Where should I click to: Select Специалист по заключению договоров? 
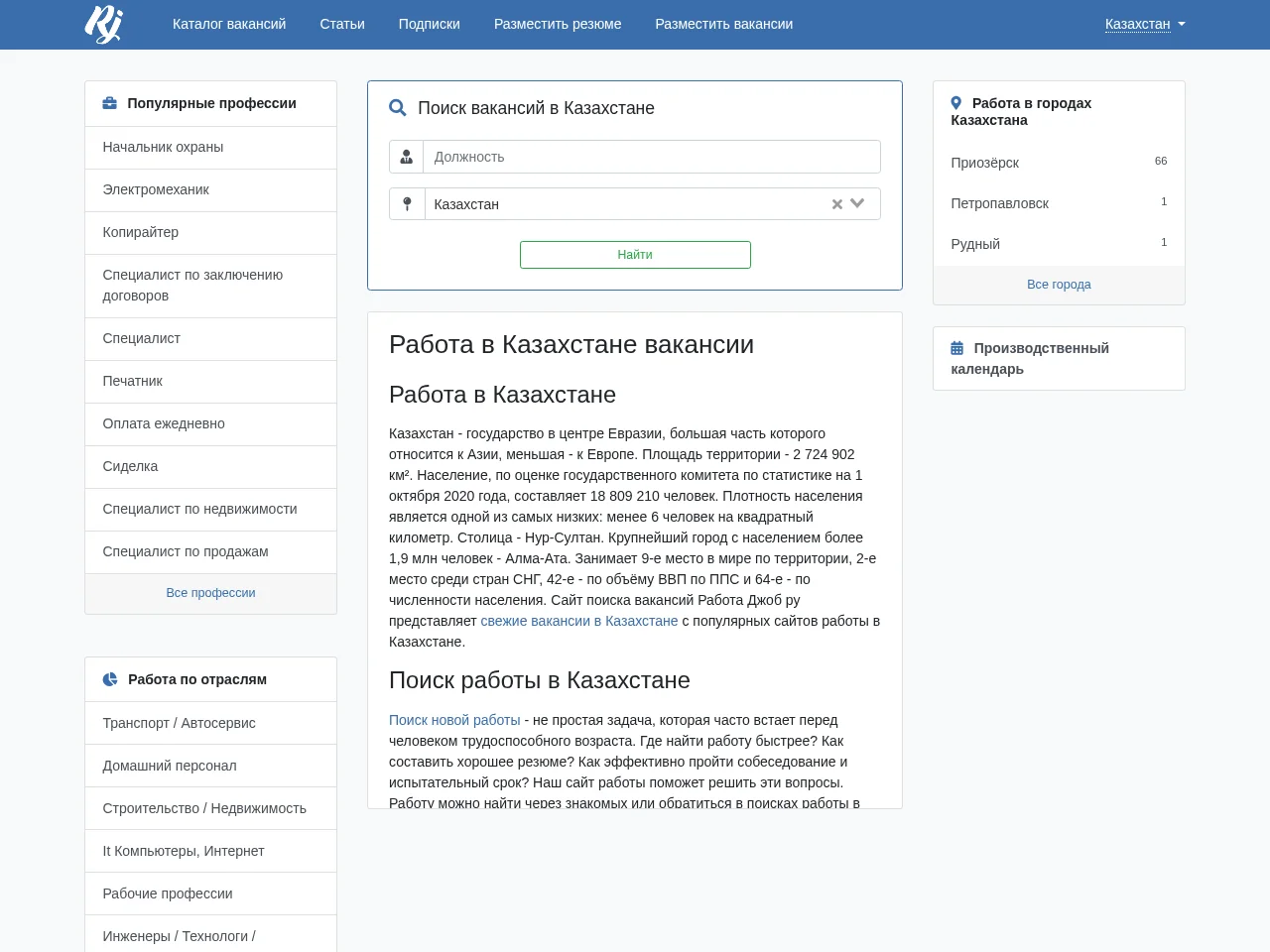coord(210,286)
